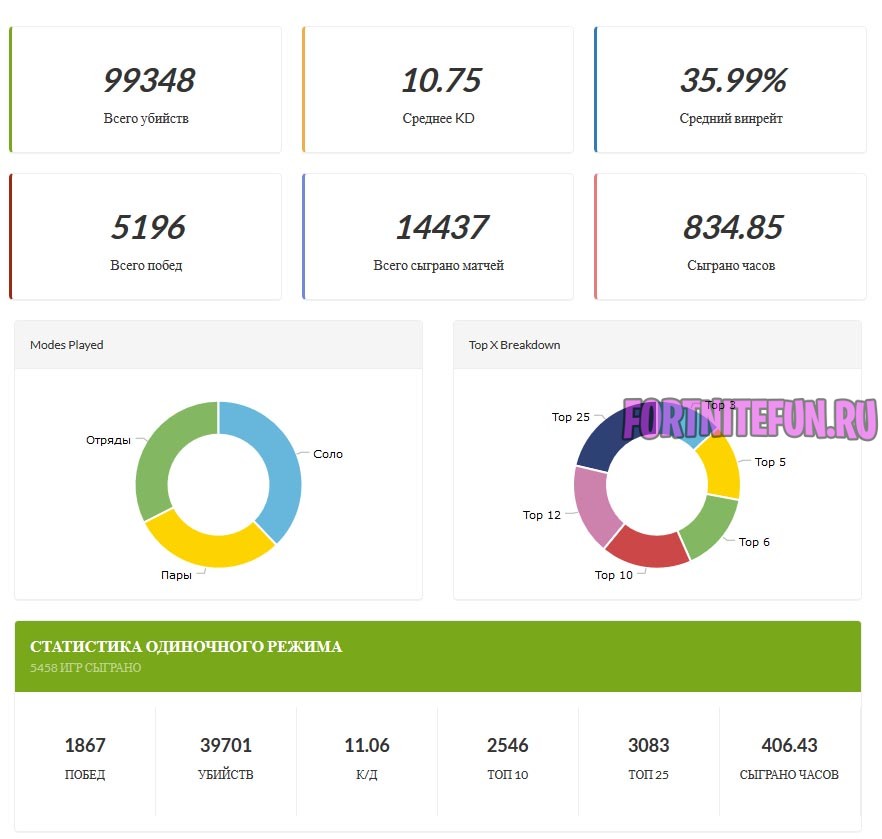Select the 1867 Побед solo stat
882x839 pixels.
click(x=85, y=758)
